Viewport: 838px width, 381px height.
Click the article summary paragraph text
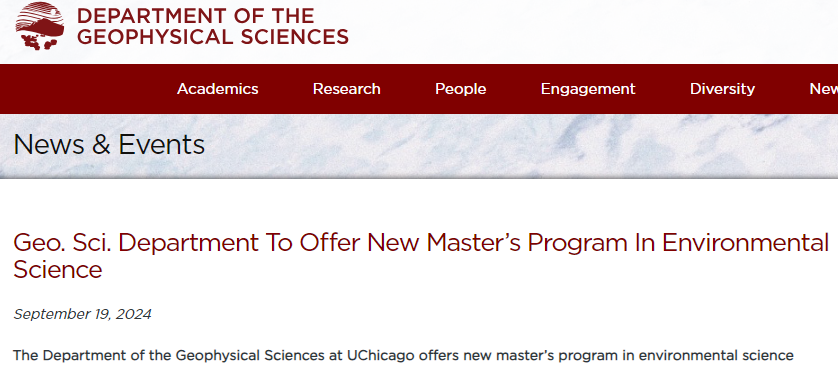pyautogui.click(x=403, y=355)
